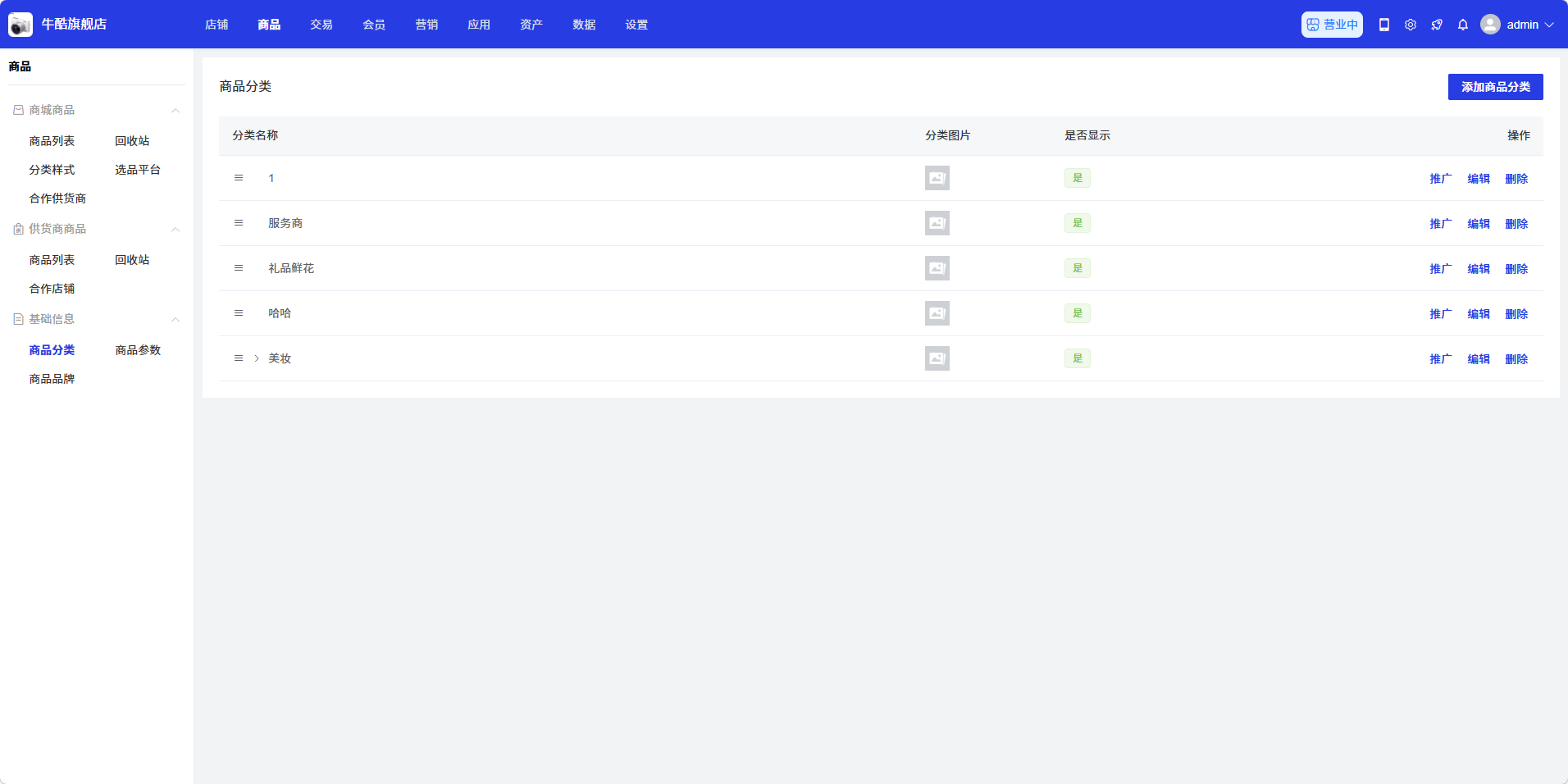Screen dimensions: 1568x784
Task: Open the 设置 top menu
Action: click(636, 25)
